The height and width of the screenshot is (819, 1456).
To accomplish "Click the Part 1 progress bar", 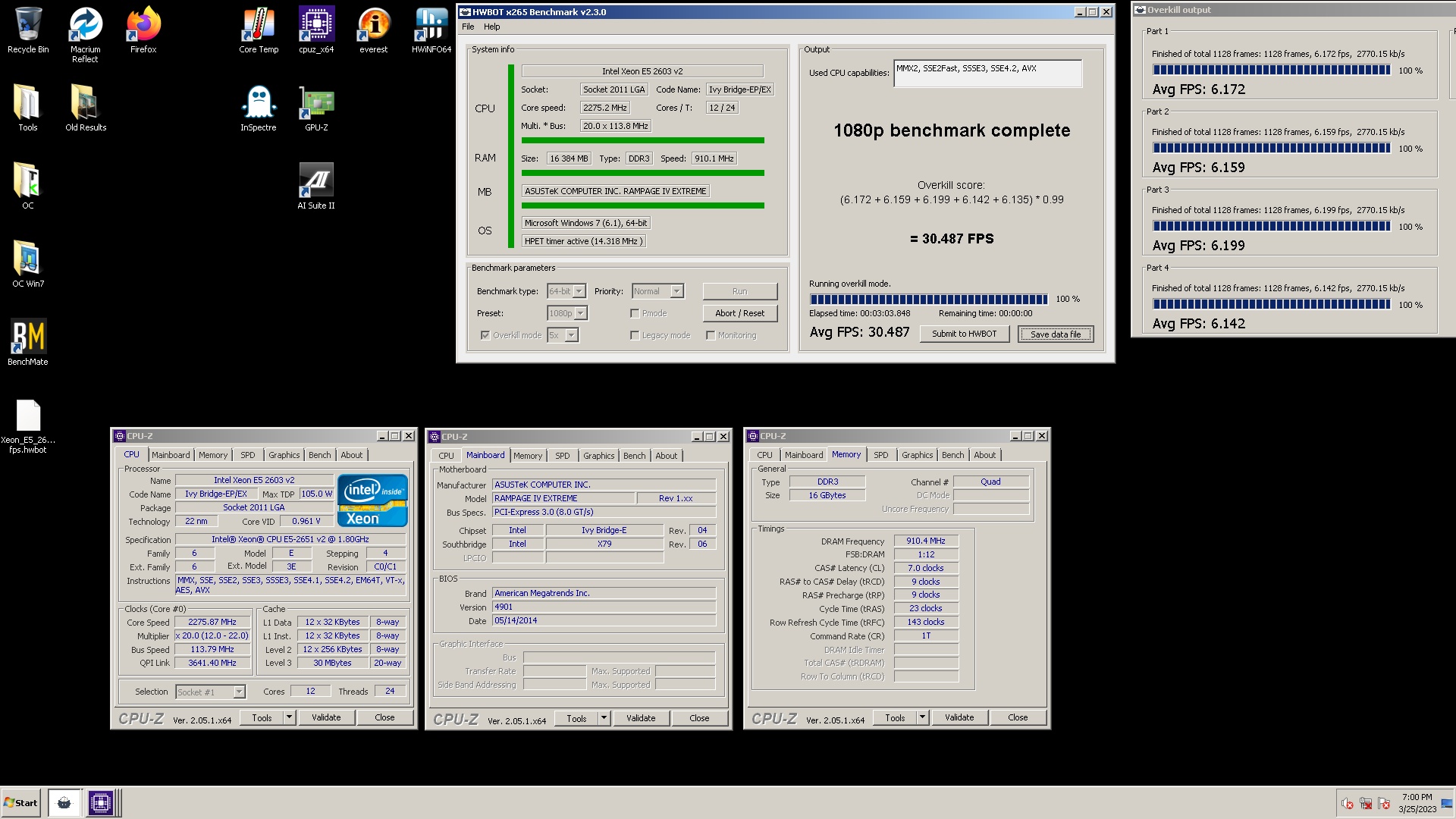I will tap(1272, 70).
